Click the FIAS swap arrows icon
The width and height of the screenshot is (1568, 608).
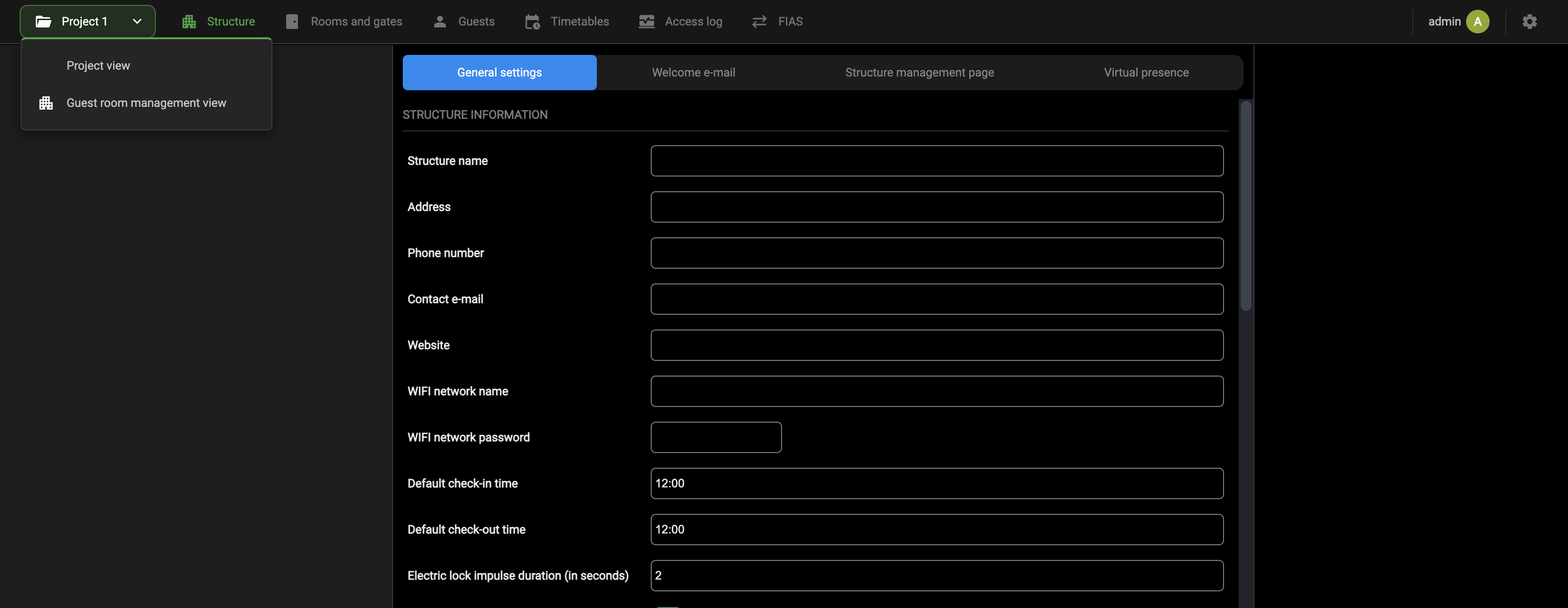(x=759, y=21)
